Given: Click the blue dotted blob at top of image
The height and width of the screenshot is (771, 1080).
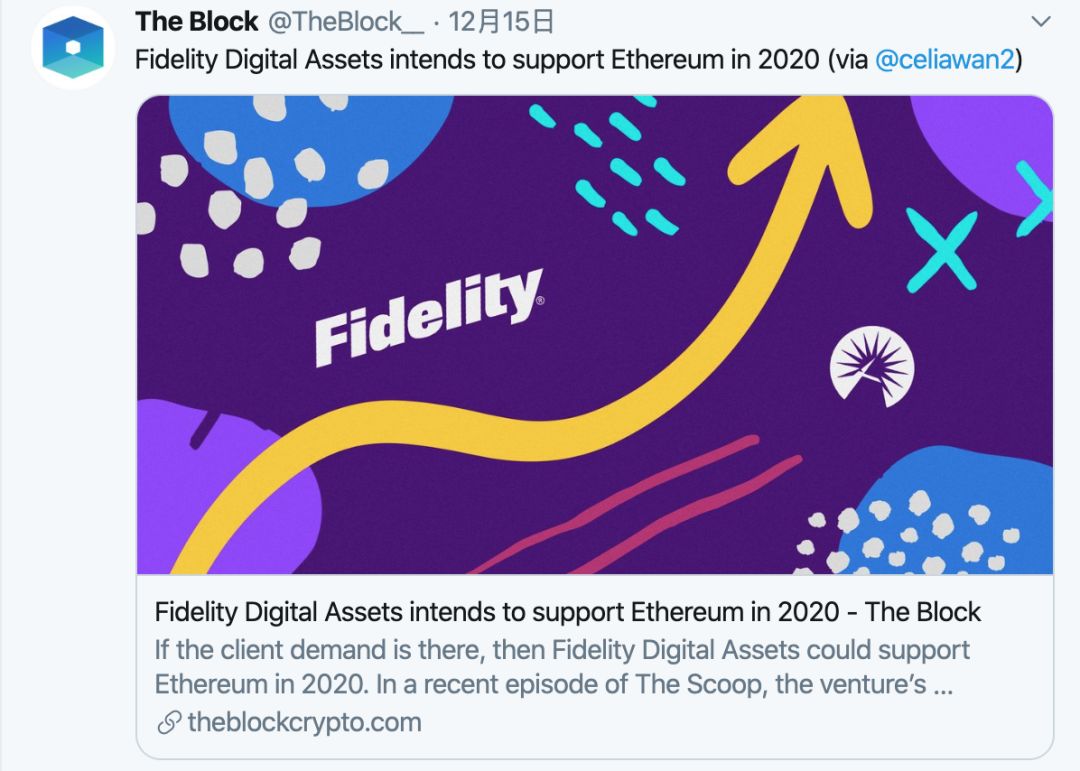Looking at the screenshot, I should [310, 150].
